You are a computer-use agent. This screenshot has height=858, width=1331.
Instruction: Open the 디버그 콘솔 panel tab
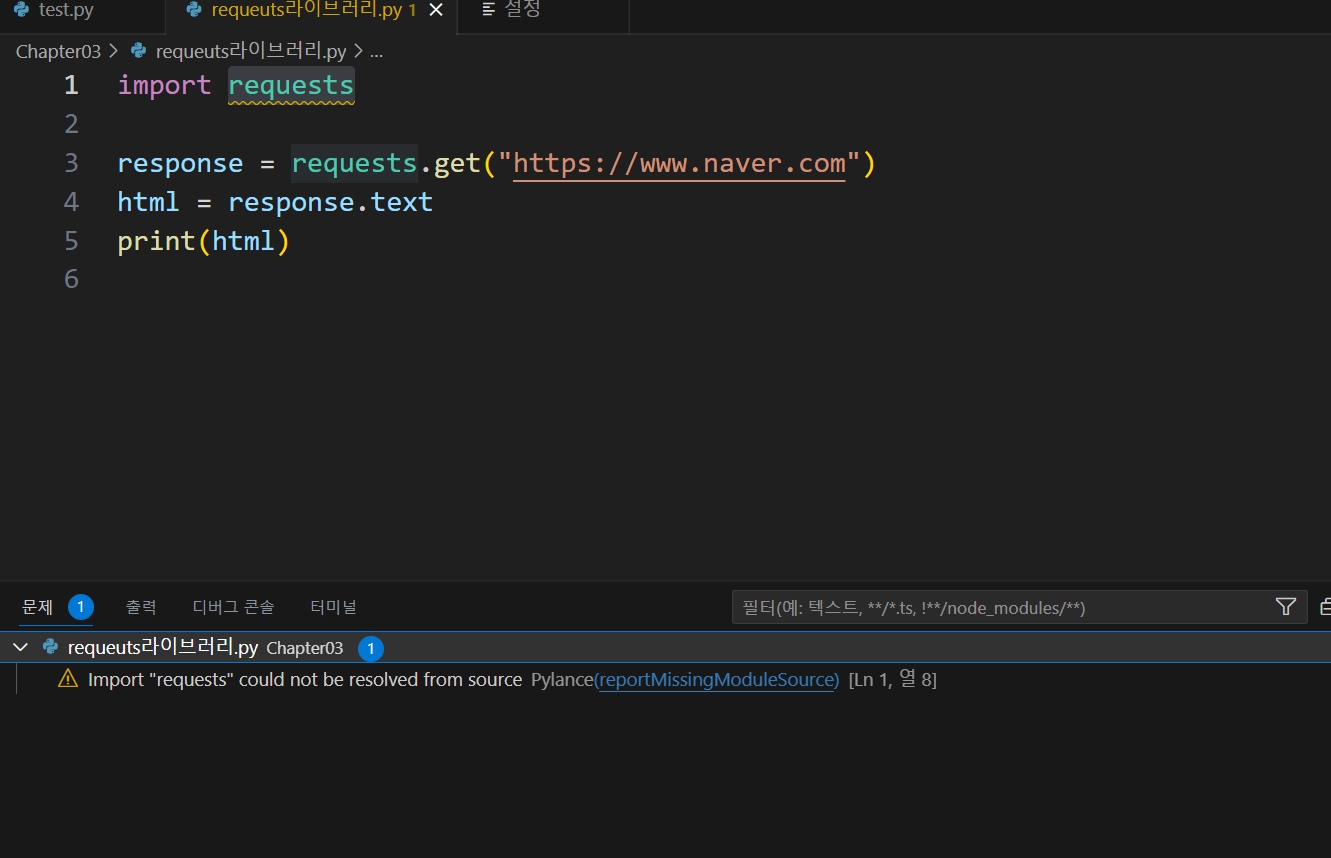[x=233, y=607]
